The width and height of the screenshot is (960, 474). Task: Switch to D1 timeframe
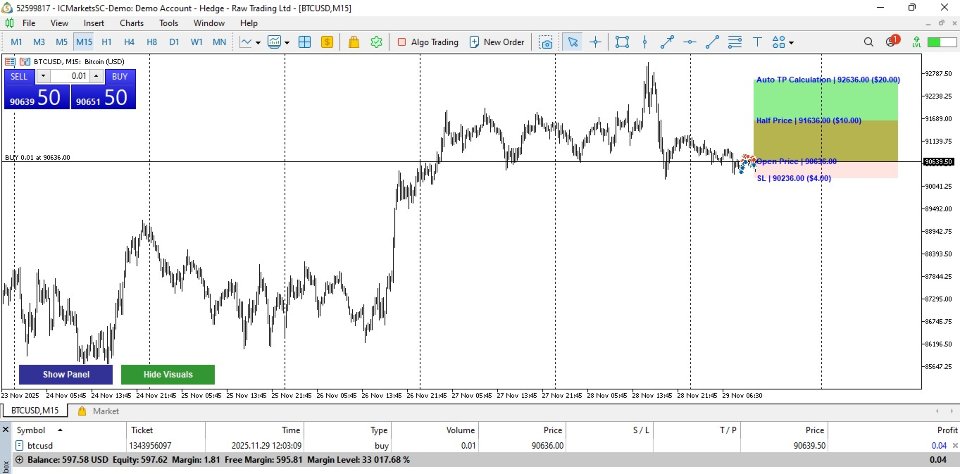(x=174, y=42)
